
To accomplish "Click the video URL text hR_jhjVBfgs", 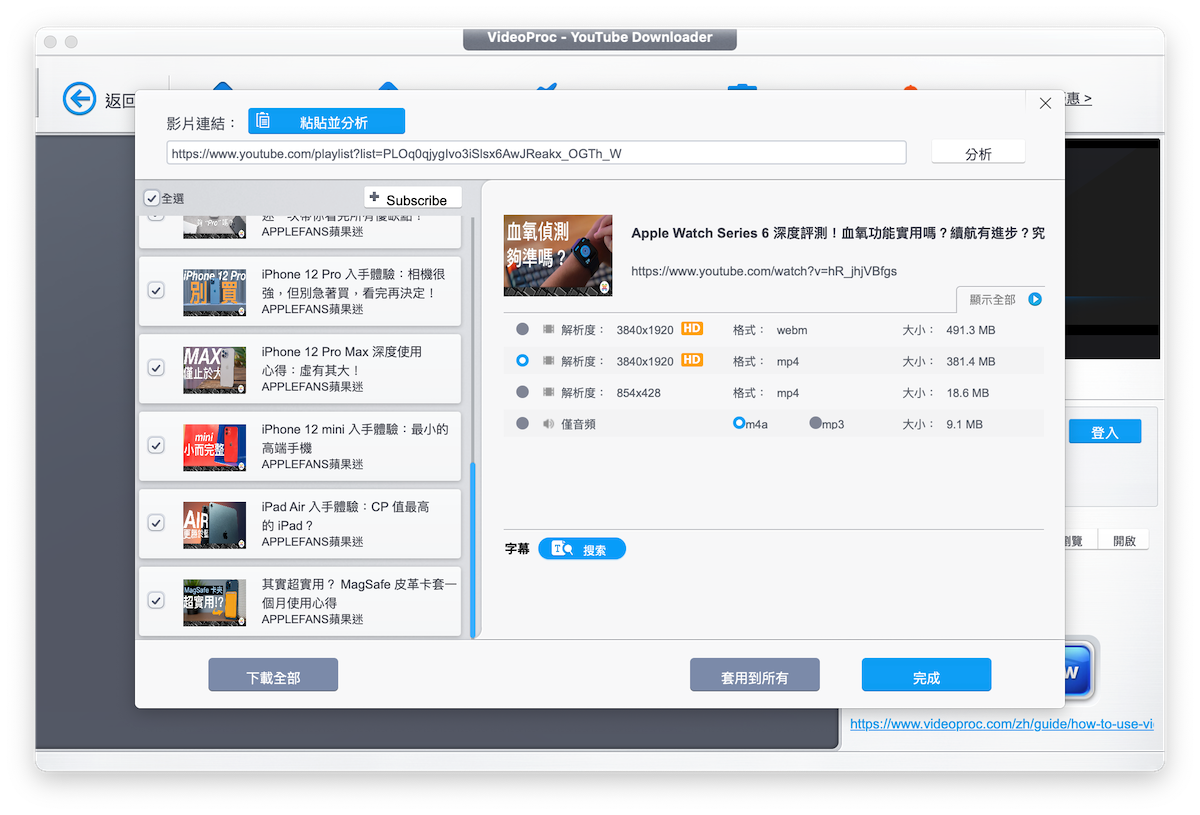I will (764, 270).
